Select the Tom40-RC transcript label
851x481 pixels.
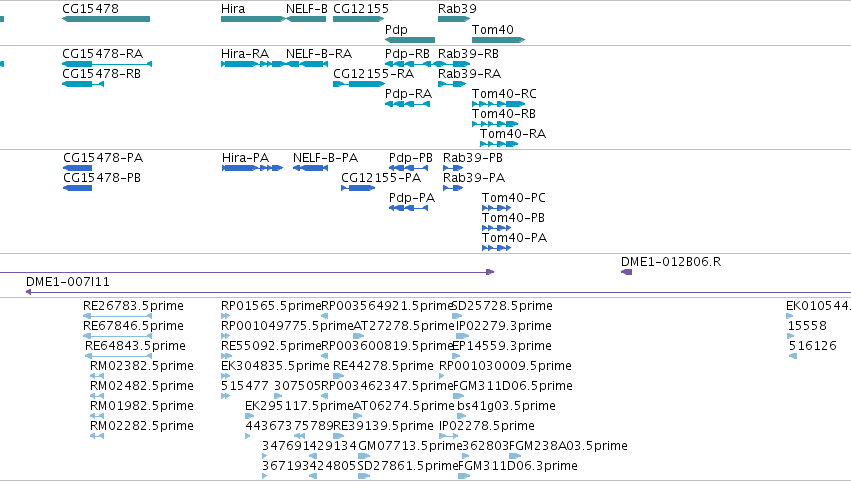pos(504,94)
